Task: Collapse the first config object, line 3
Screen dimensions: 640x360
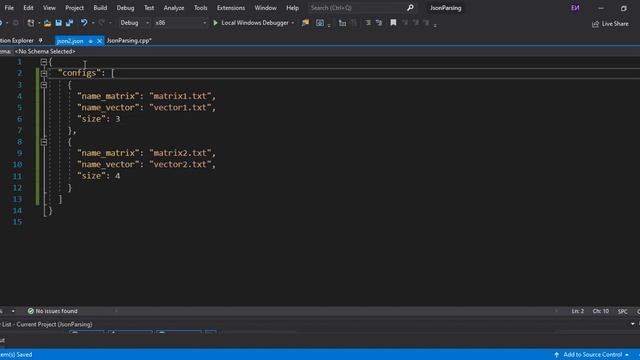Action: (x=44, y=85)
